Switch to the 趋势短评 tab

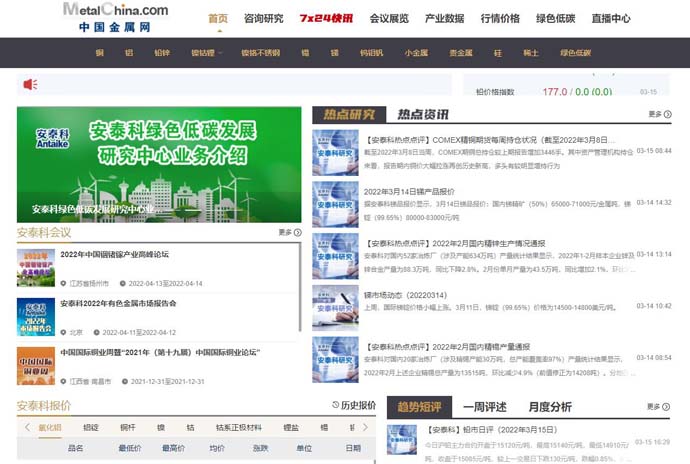point(419,407)
